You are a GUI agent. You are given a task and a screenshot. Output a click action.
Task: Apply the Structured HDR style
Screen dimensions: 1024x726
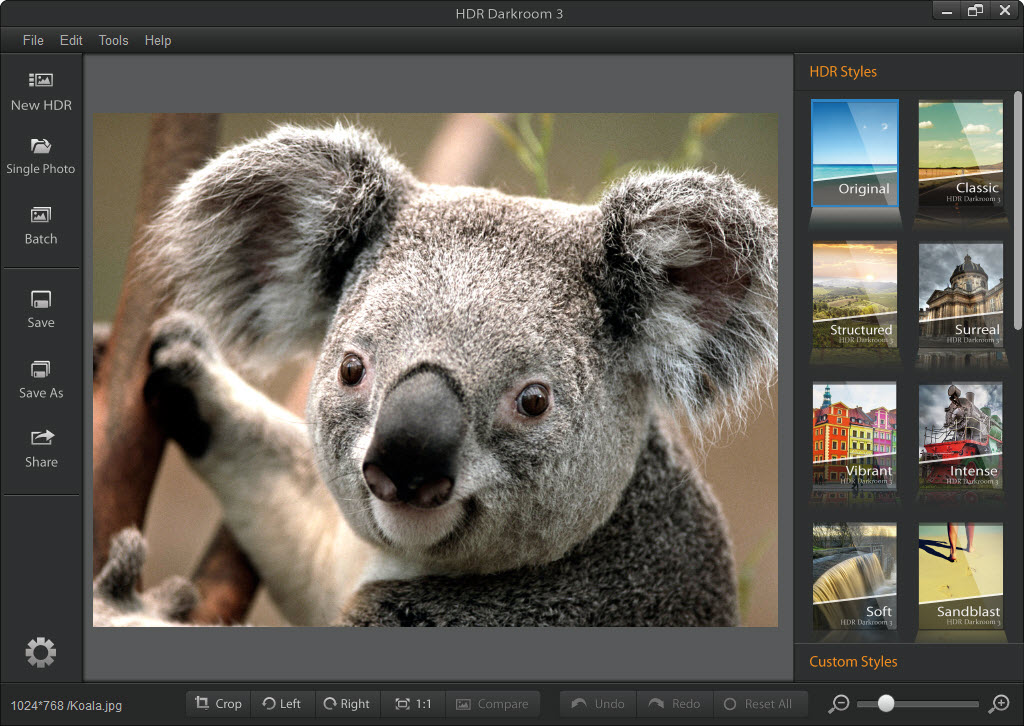[x=855, y=294]
